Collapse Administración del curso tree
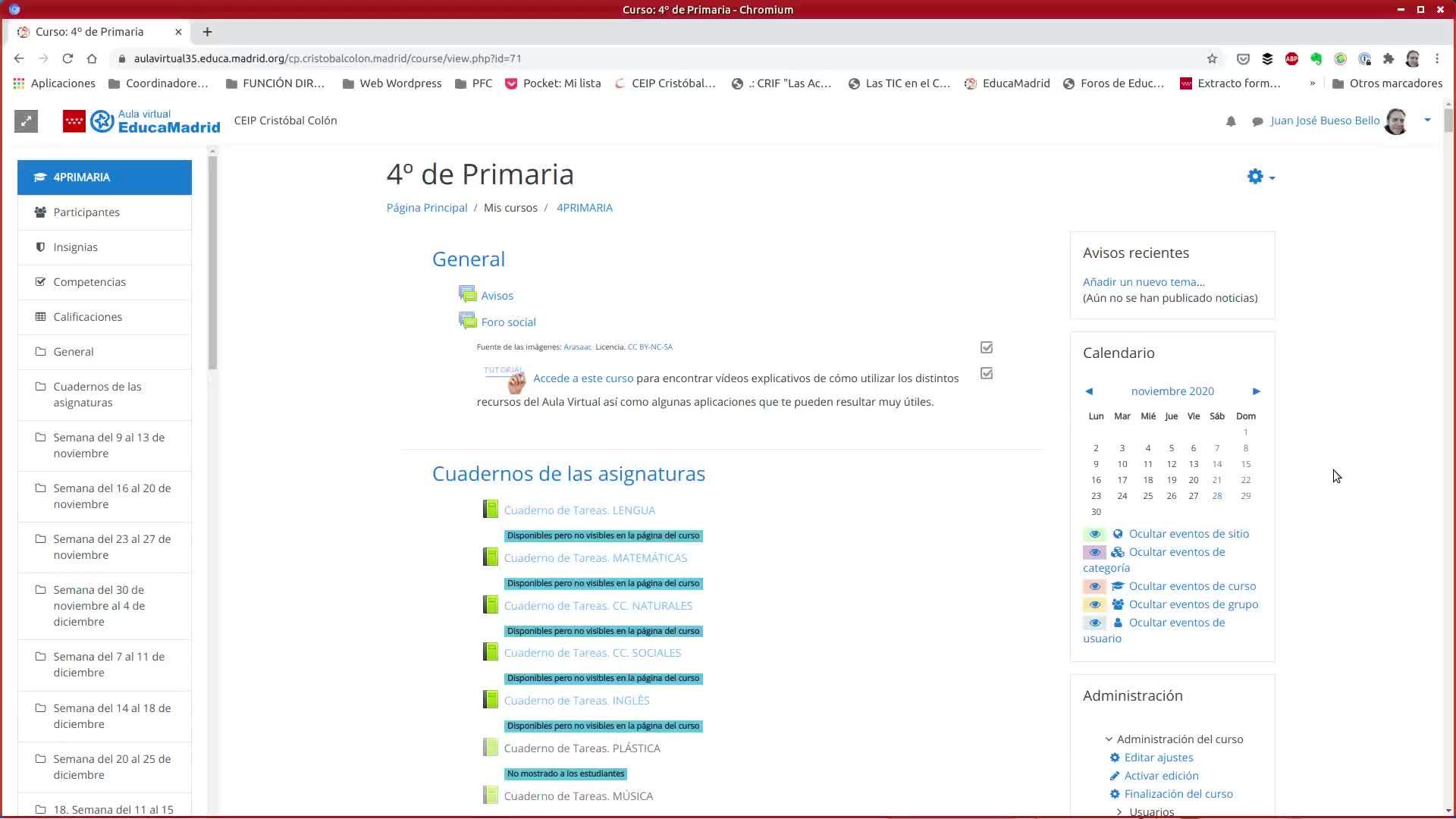The width and height of the screenshot is (1456, 819). pos(1109,739)
